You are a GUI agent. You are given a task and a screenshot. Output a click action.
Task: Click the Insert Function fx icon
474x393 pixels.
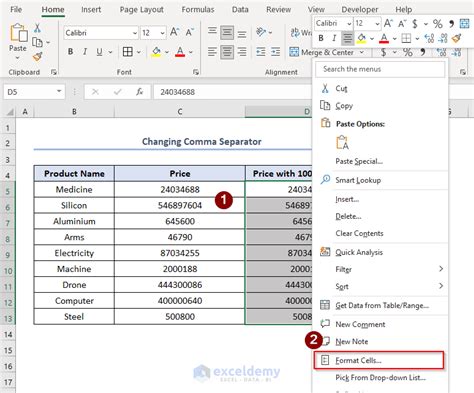139,92
